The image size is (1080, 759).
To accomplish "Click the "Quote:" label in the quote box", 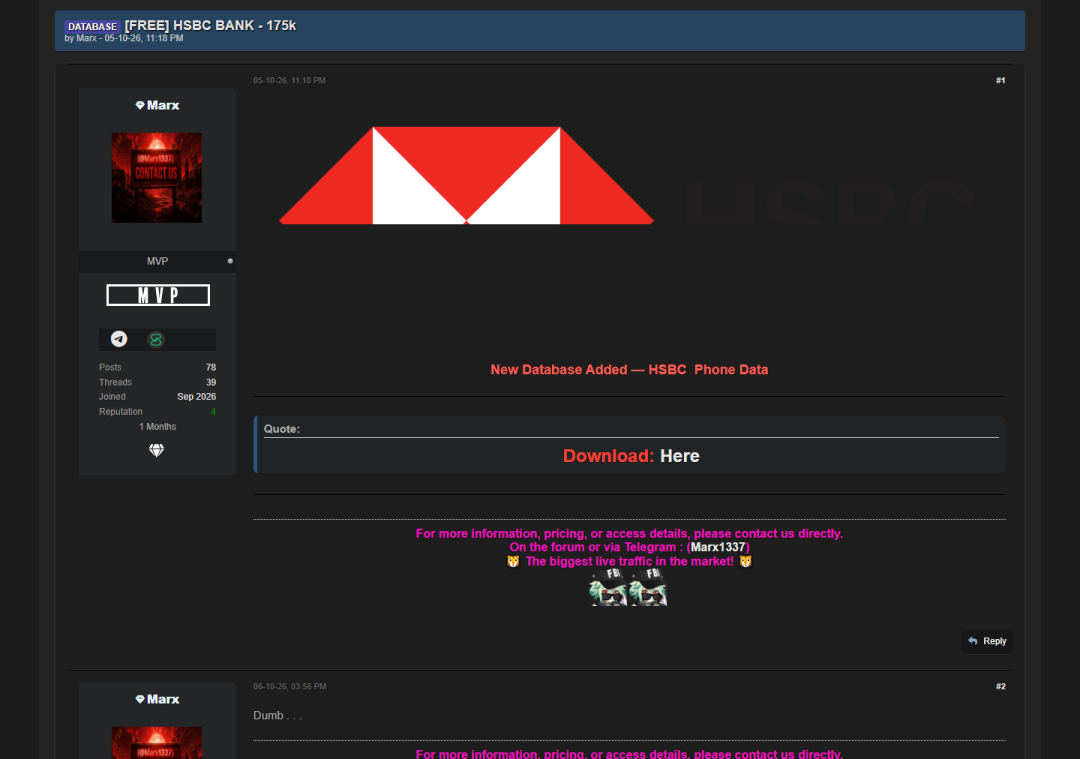I will click(282, 429).
